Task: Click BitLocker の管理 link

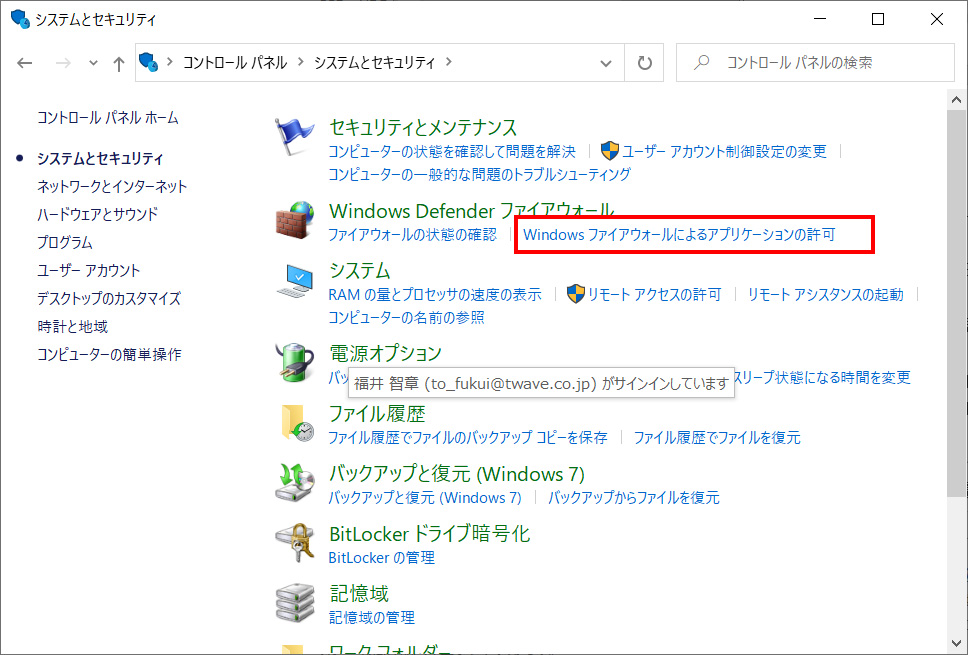Action: click(x=382, y=557)
